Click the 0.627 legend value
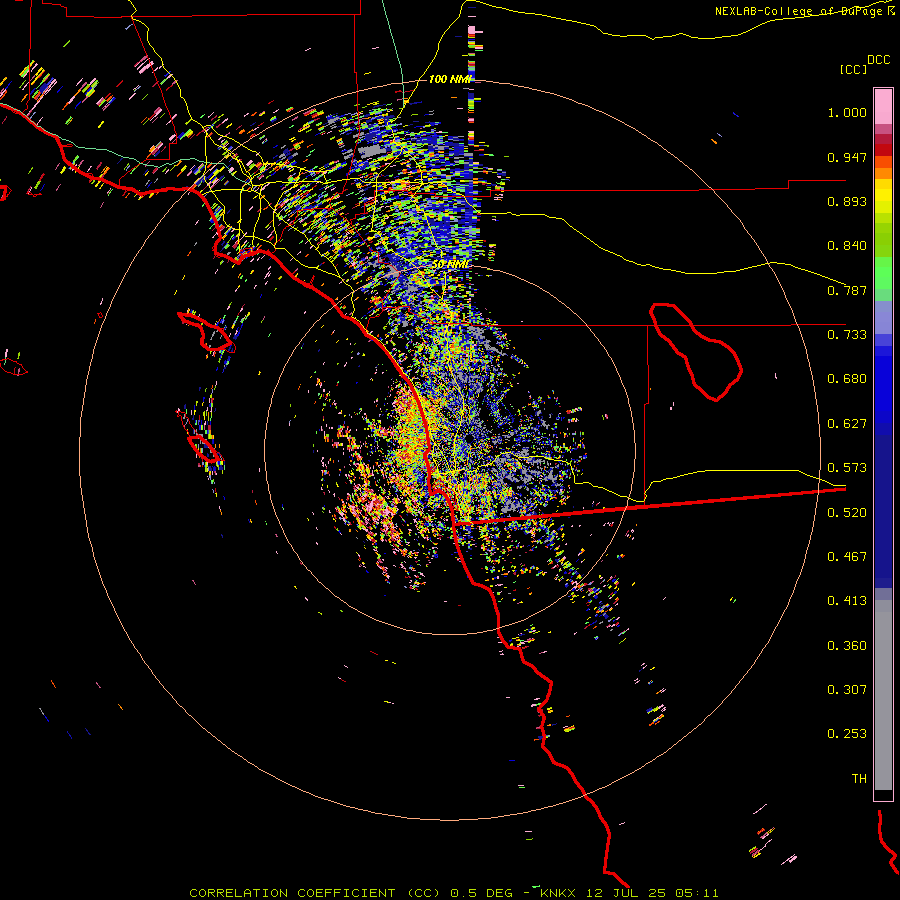The image size is (900, 900). coord(847,424)
